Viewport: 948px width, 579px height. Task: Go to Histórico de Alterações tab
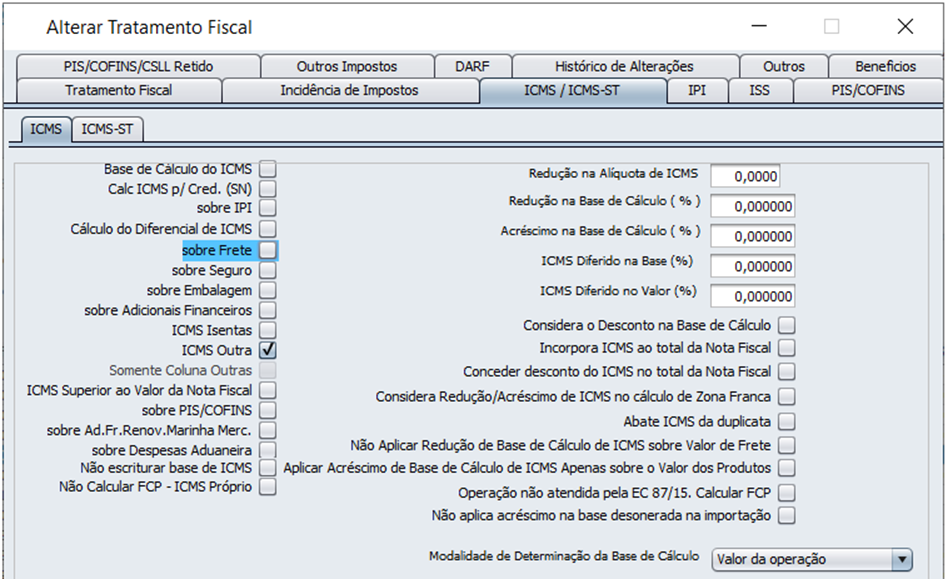[625, 66]
